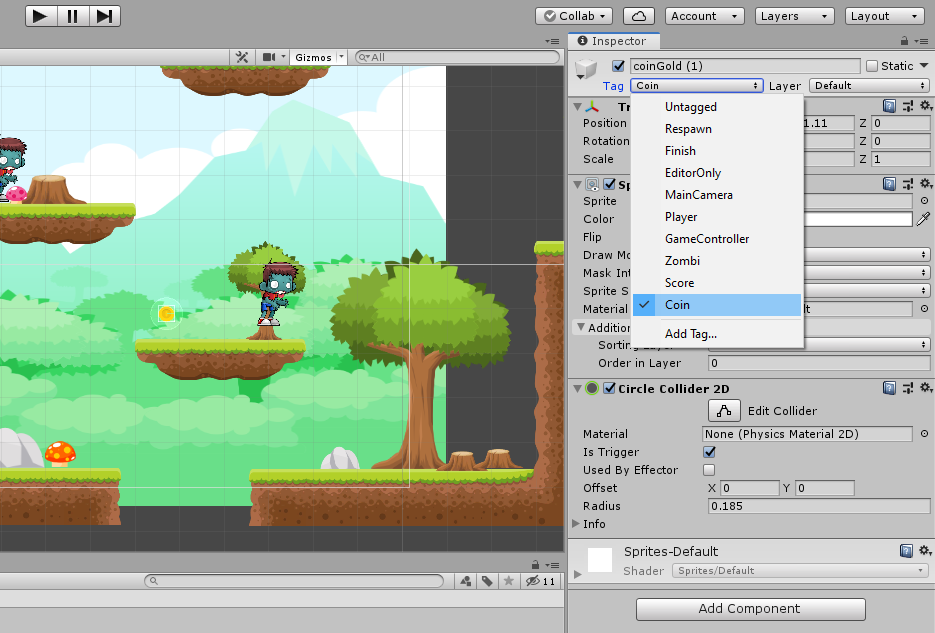The image size is (935, 633).
Task: Click the coinGold game object cube icon
Action: click(586, 69)
